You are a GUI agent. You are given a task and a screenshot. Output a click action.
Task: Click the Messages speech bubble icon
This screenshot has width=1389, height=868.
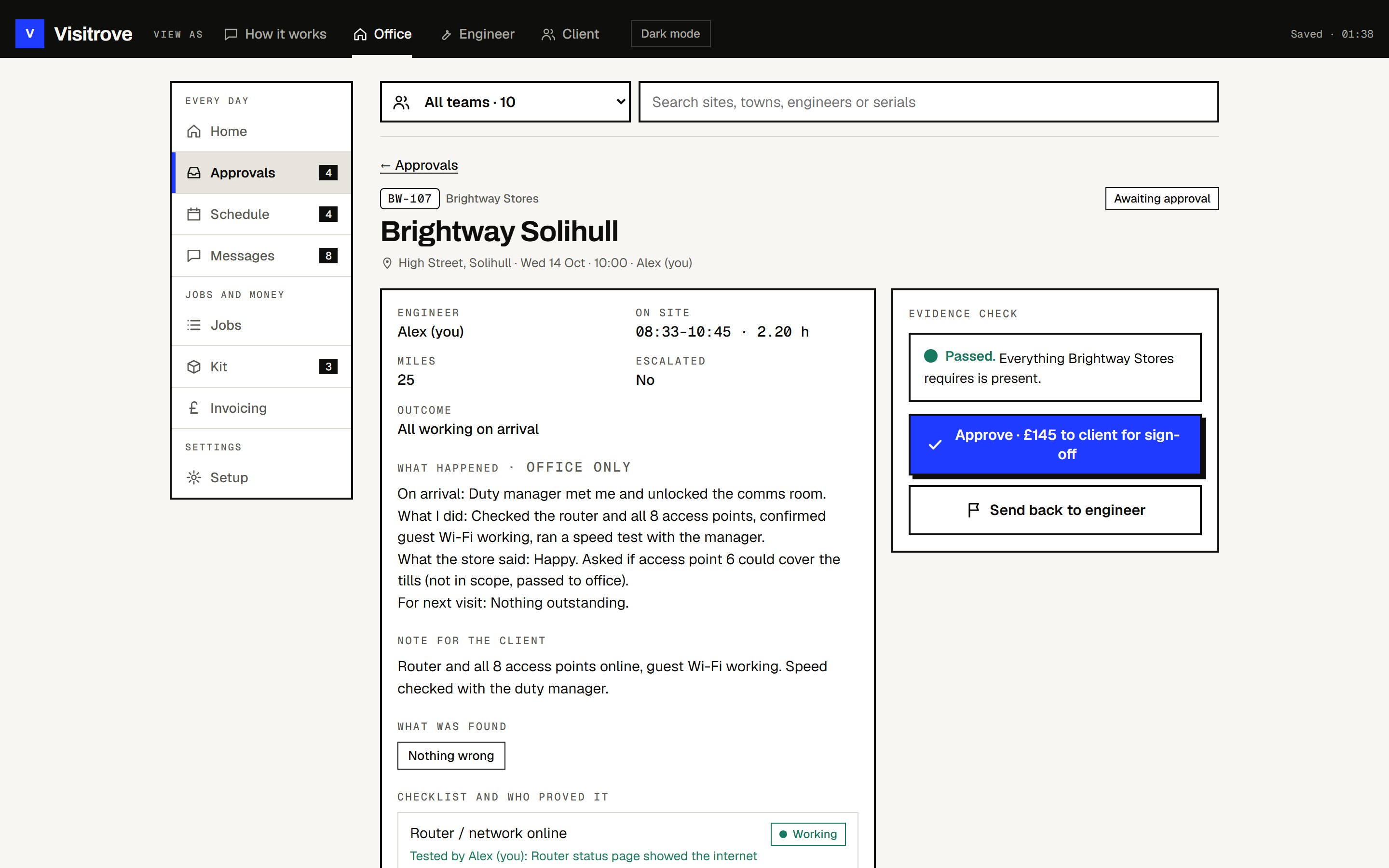pyautogui.click(x=194, y=256)
